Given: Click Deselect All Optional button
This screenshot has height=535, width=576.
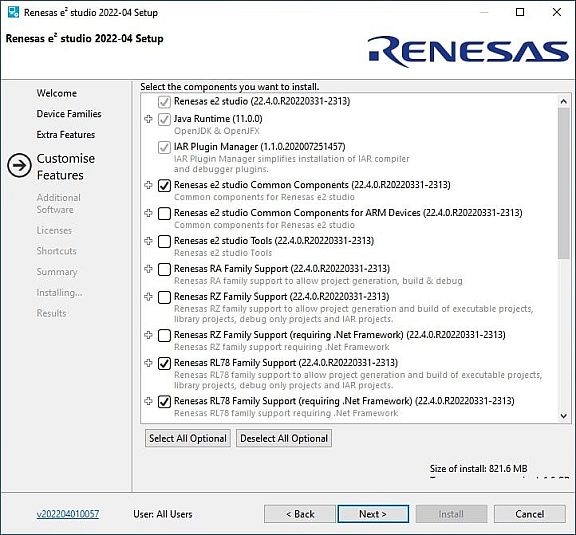Looking at the screenshot, I should (x=284, y=438).
